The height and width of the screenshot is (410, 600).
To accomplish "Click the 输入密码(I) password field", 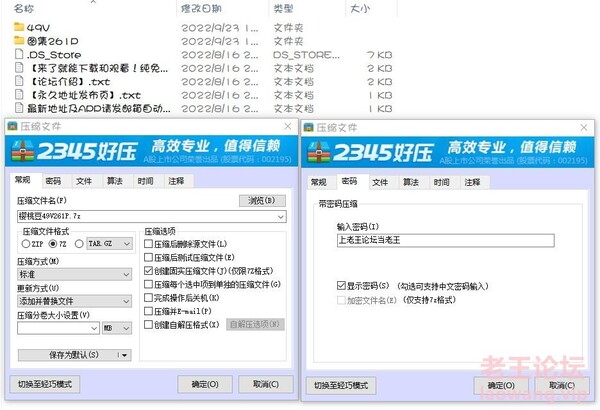I will tap(445, 240).
